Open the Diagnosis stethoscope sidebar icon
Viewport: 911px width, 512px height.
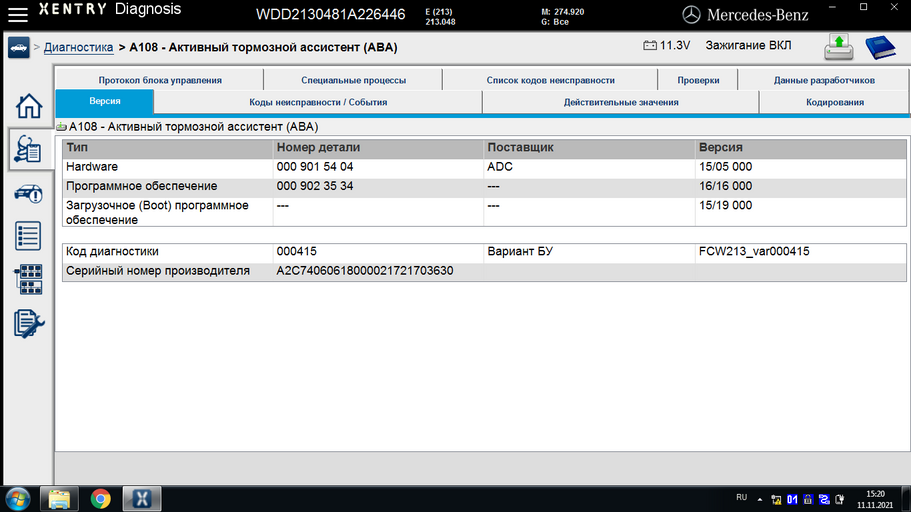28,149
